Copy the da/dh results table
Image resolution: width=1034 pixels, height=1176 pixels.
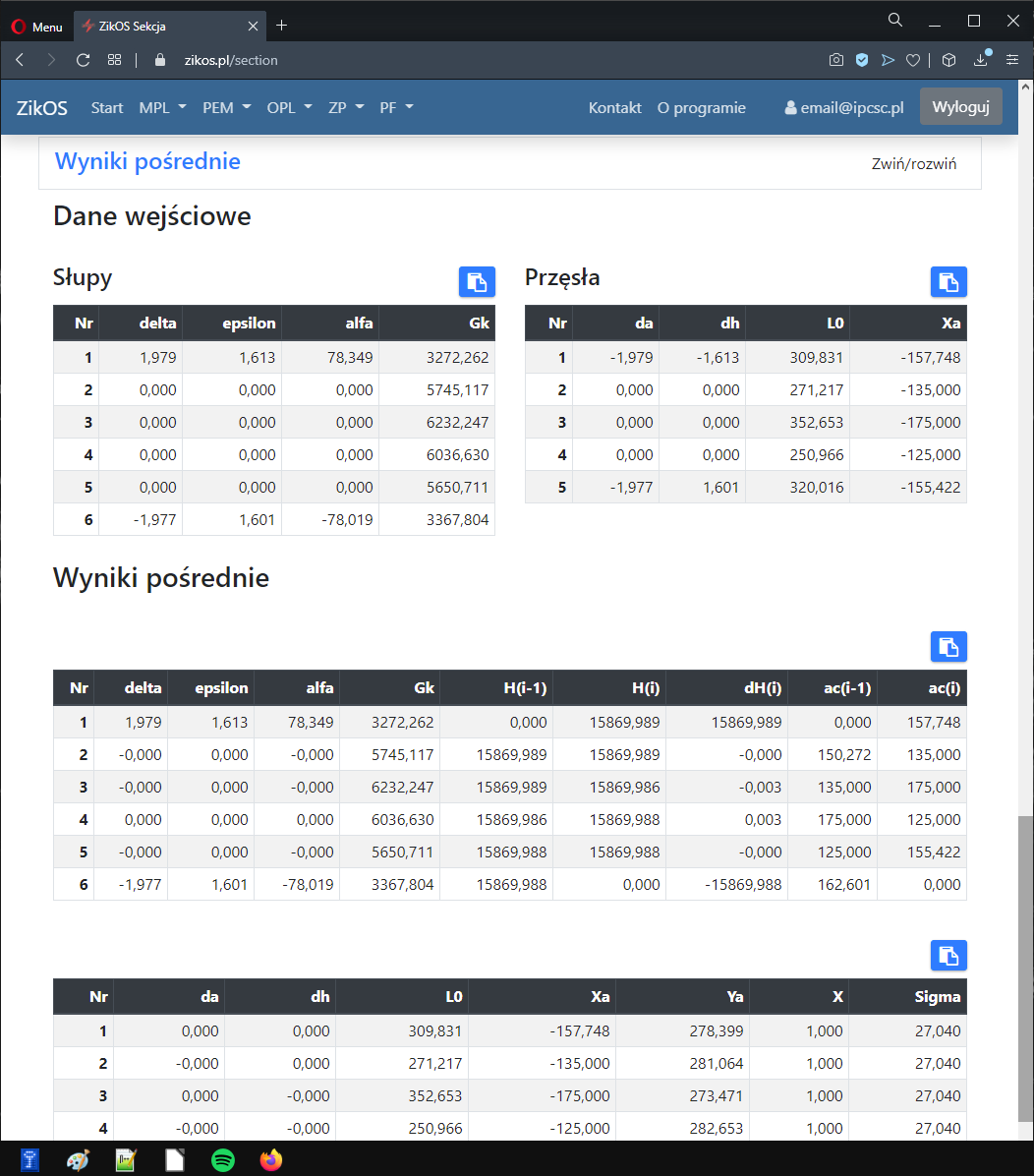coord(948,955)
